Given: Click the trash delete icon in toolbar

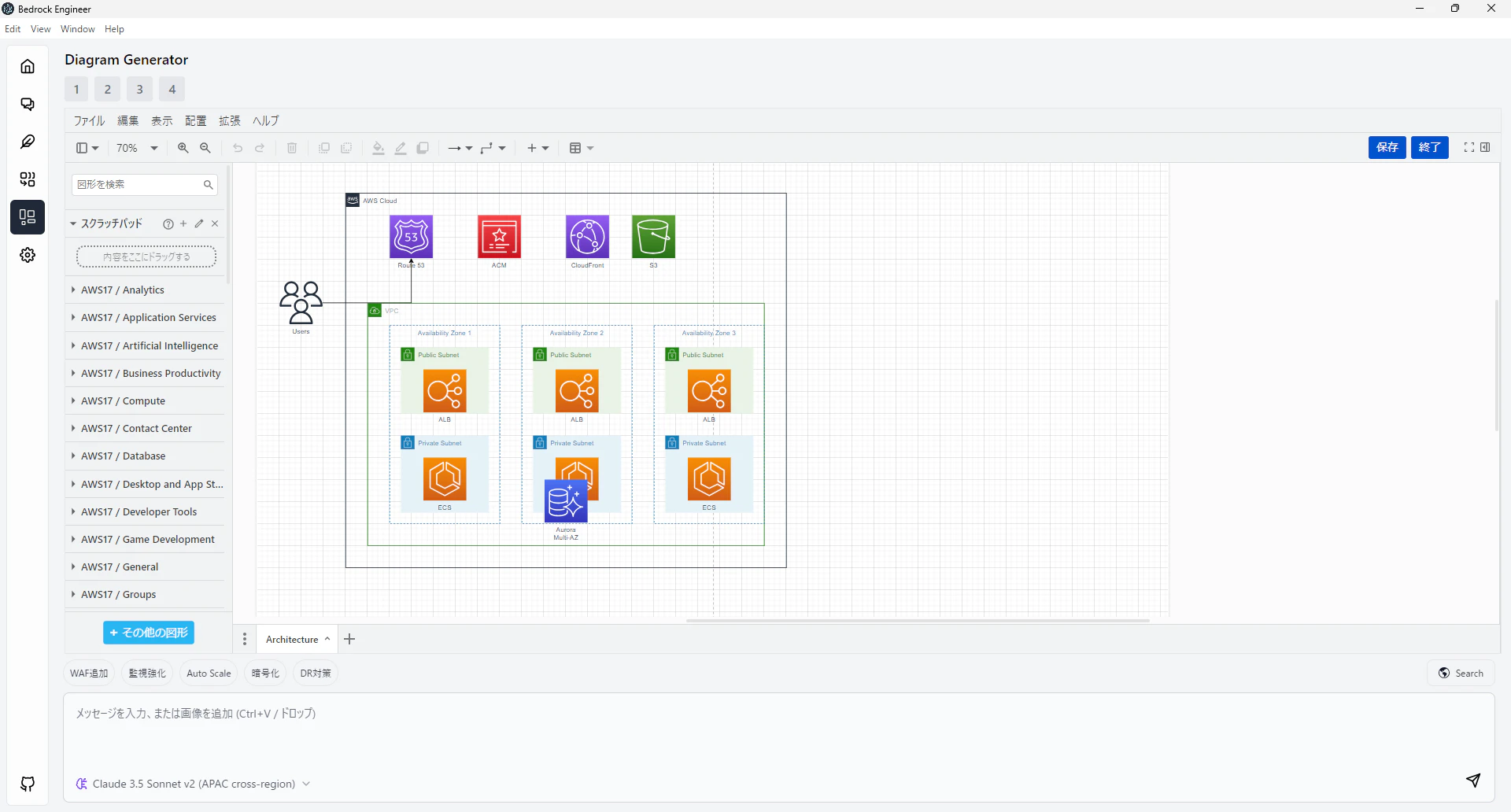Looking at the screenshot, I should point(292,148).
